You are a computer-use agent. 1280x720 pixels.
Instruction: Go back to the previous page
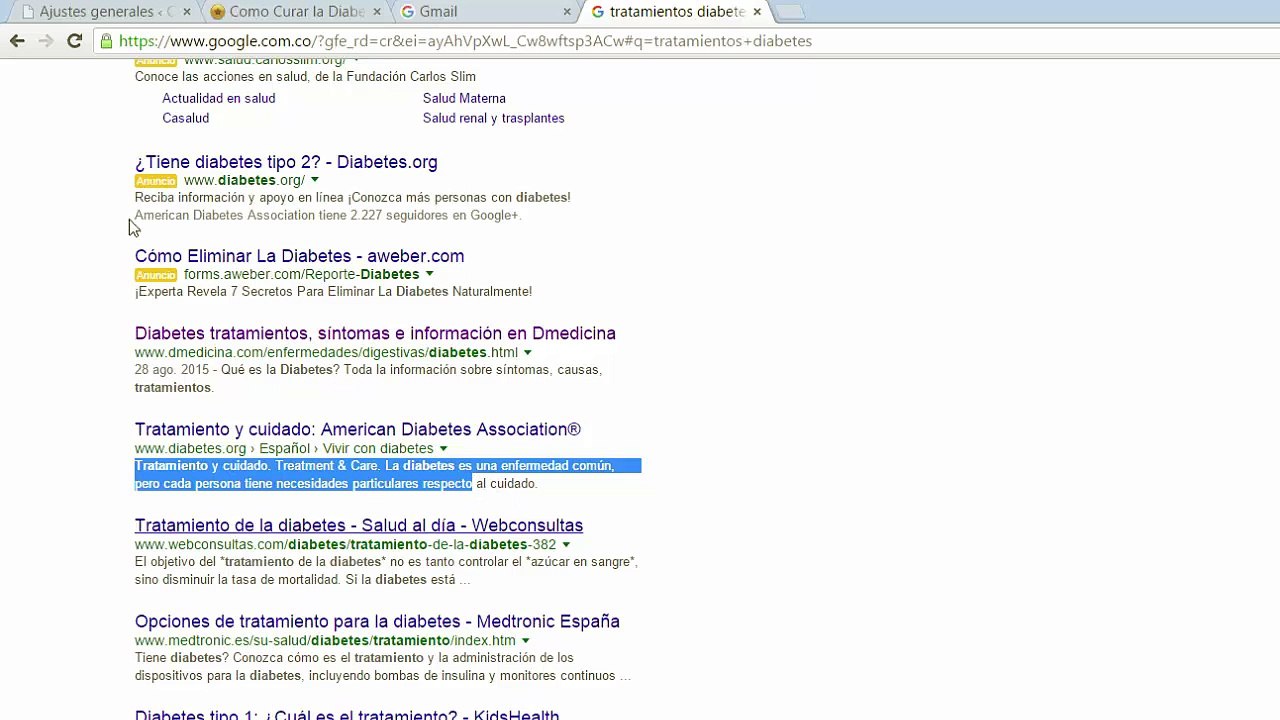(x=17, y=41)
